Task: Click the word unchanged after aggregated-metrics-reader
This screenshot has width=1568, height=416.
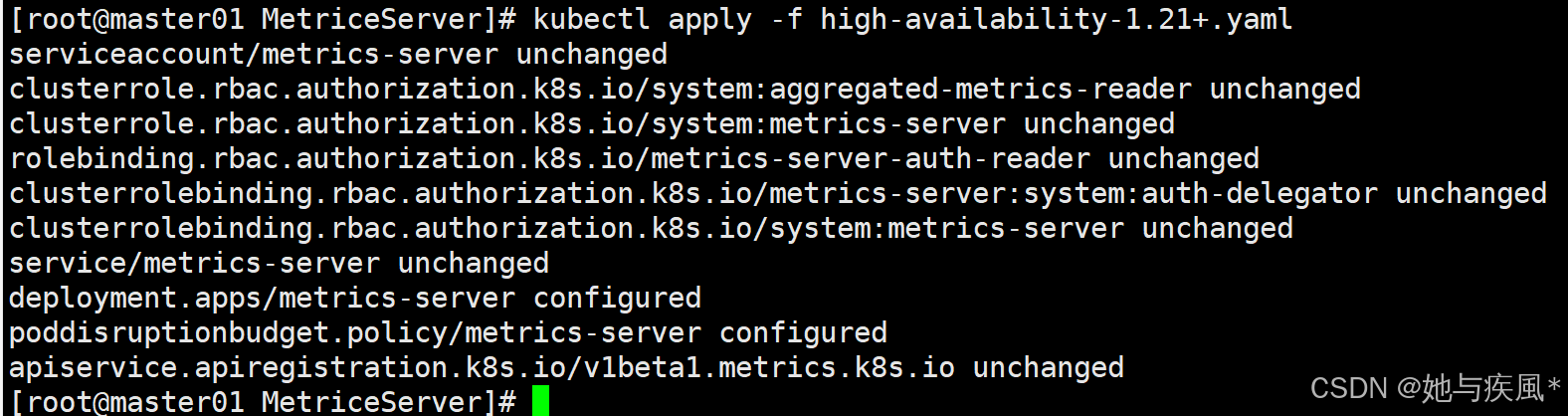Action: [x=1284, y=89]
